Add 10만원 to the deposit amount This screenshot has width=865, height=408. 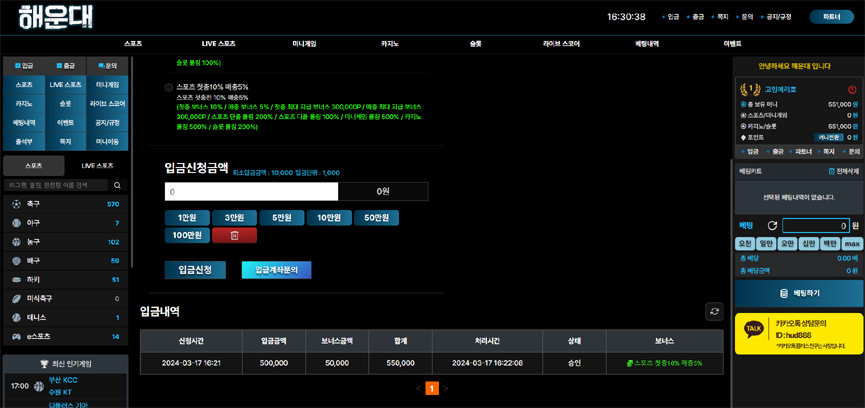[x=328, y=218]
